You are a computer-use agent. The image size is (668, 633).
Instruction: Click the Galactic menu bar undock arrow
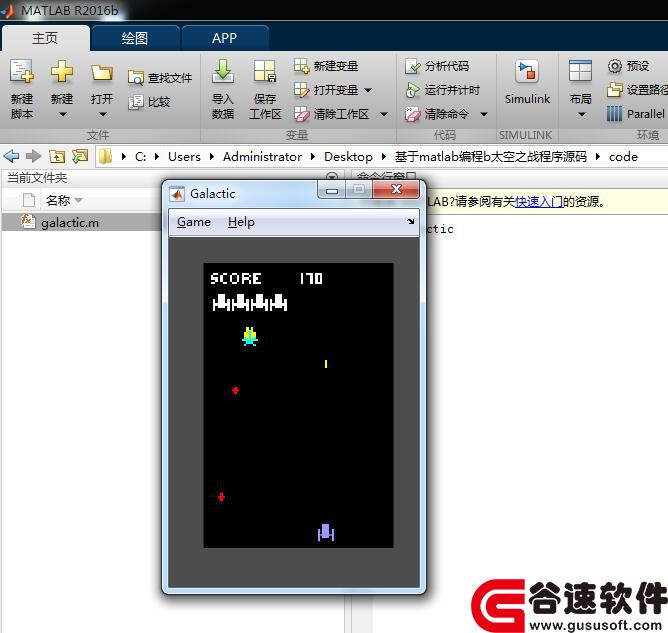411,221
